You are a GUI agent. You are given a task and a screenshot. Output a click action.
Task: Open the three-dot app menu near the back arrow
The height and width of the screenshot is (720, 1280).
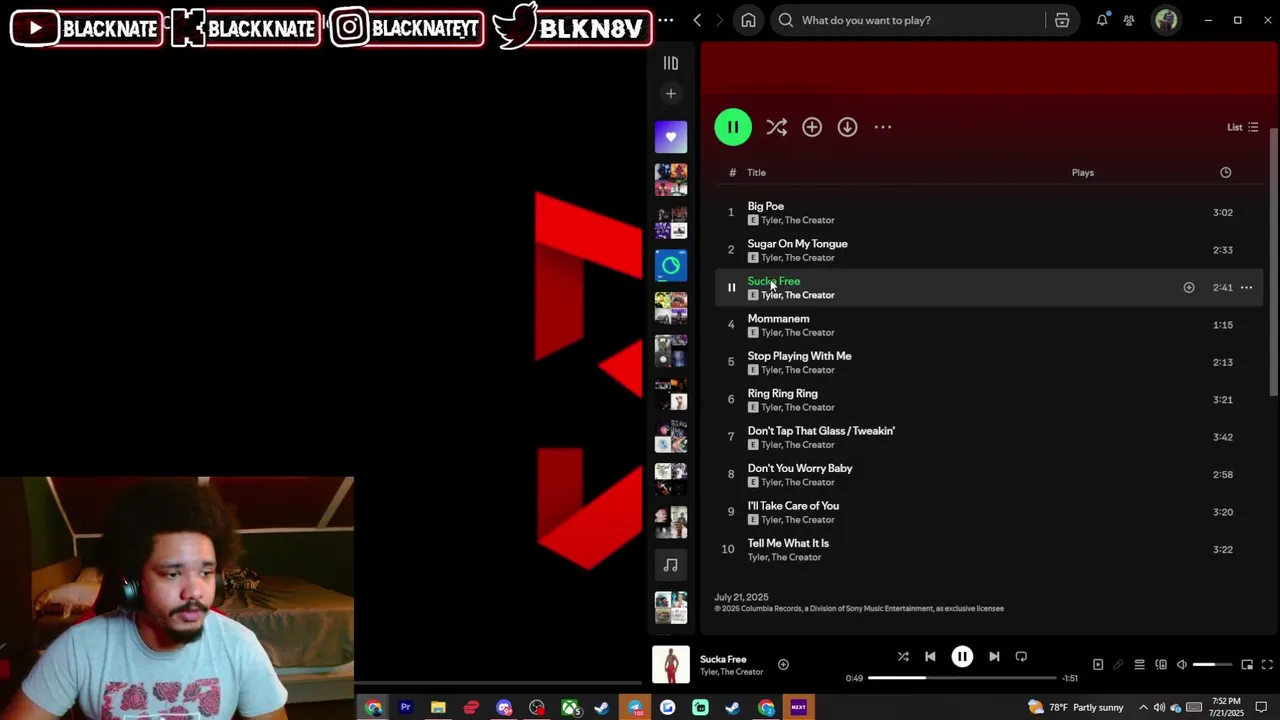coord(666,20)
